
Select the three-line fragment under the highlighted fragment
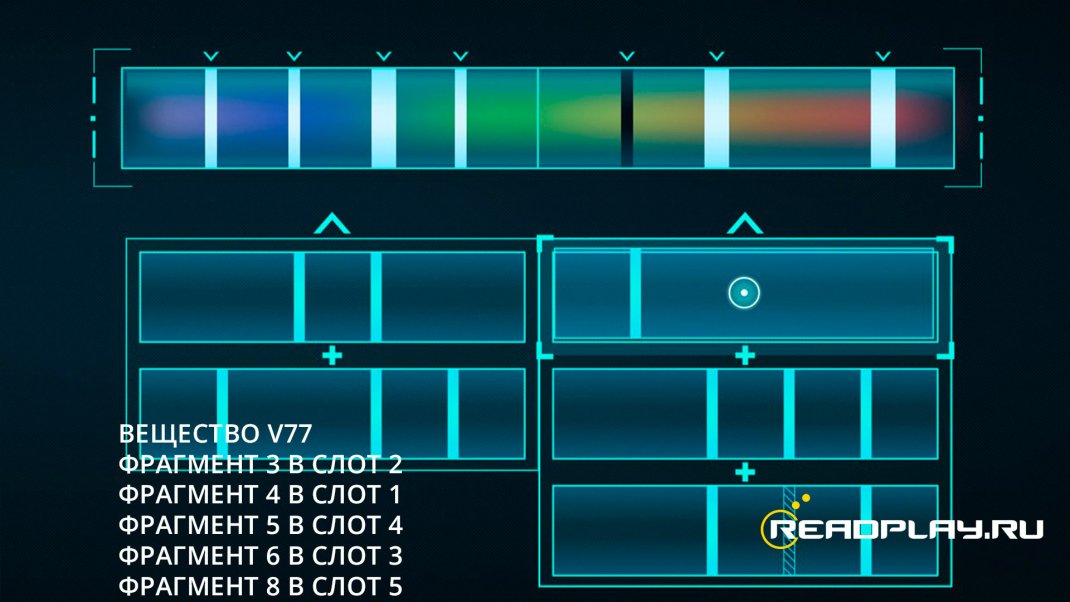745,414
